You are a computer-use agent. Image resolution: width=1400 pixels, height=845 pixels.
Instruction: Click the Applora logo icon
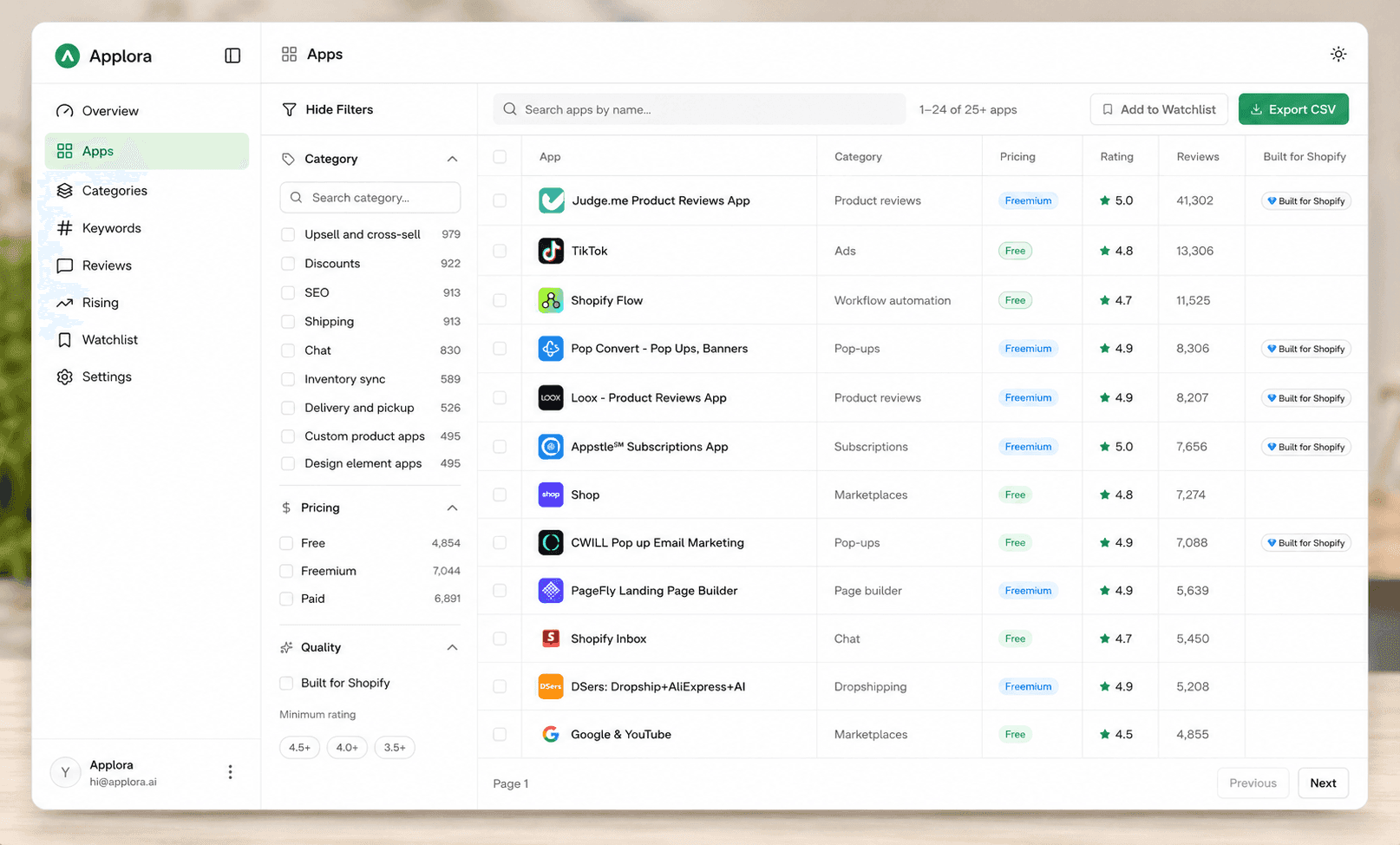tap(67, 56)
